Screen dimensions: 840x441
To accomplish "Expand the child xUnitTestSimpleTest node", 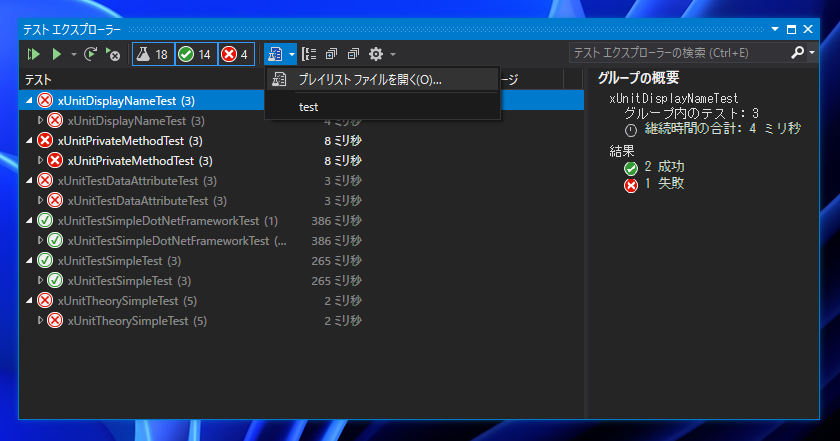I will click(40, 280).
